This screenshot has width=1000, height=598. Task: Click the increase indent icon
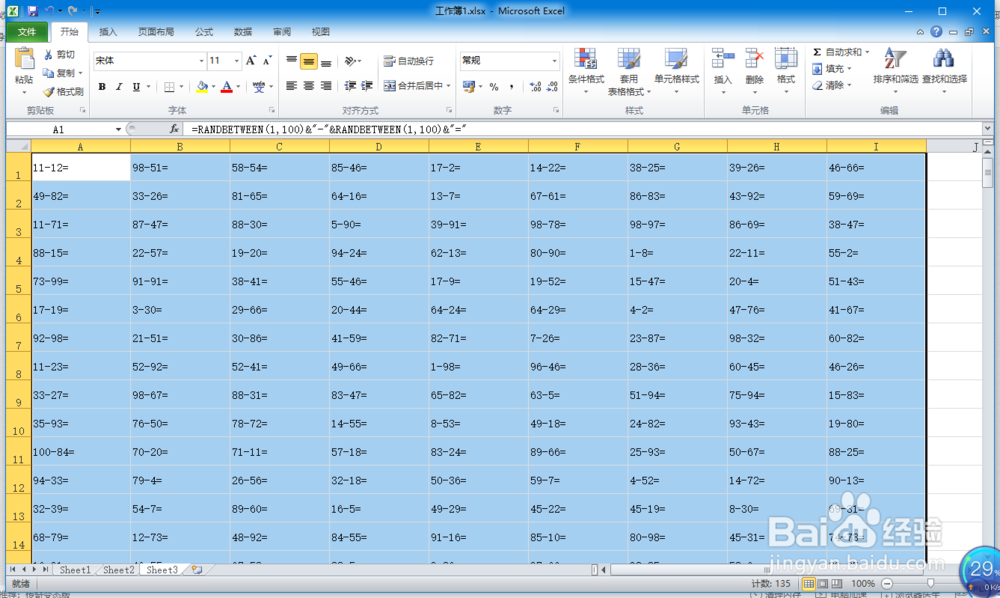(x=367, y=85)
